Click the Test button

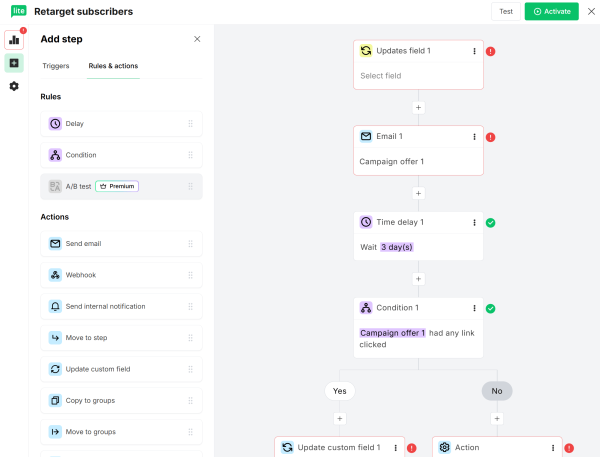click(x=506, y=11)
